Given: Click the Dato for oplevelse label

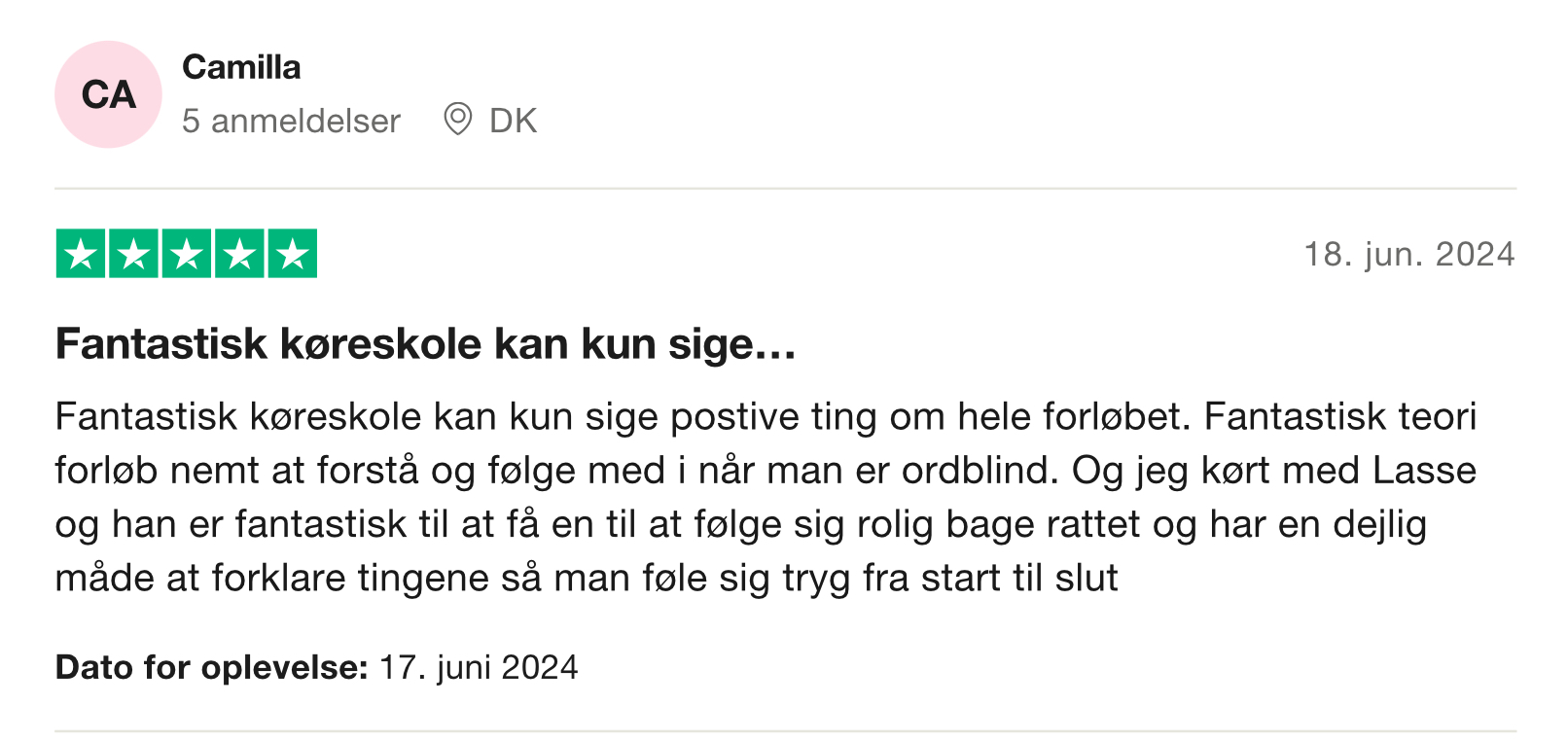Looking at the screenshot, I should 211,667.
